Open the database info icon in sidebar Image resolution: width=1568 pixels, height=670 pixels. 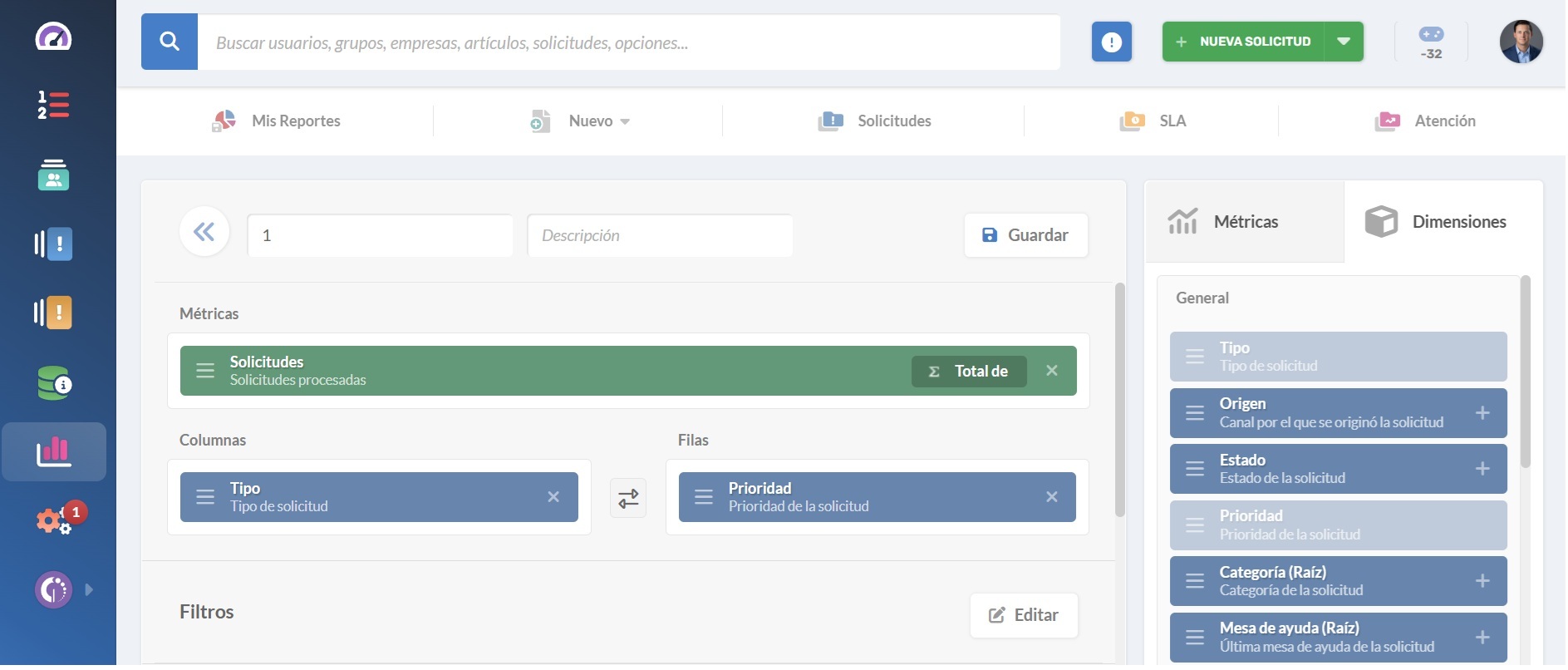point(54,383)
